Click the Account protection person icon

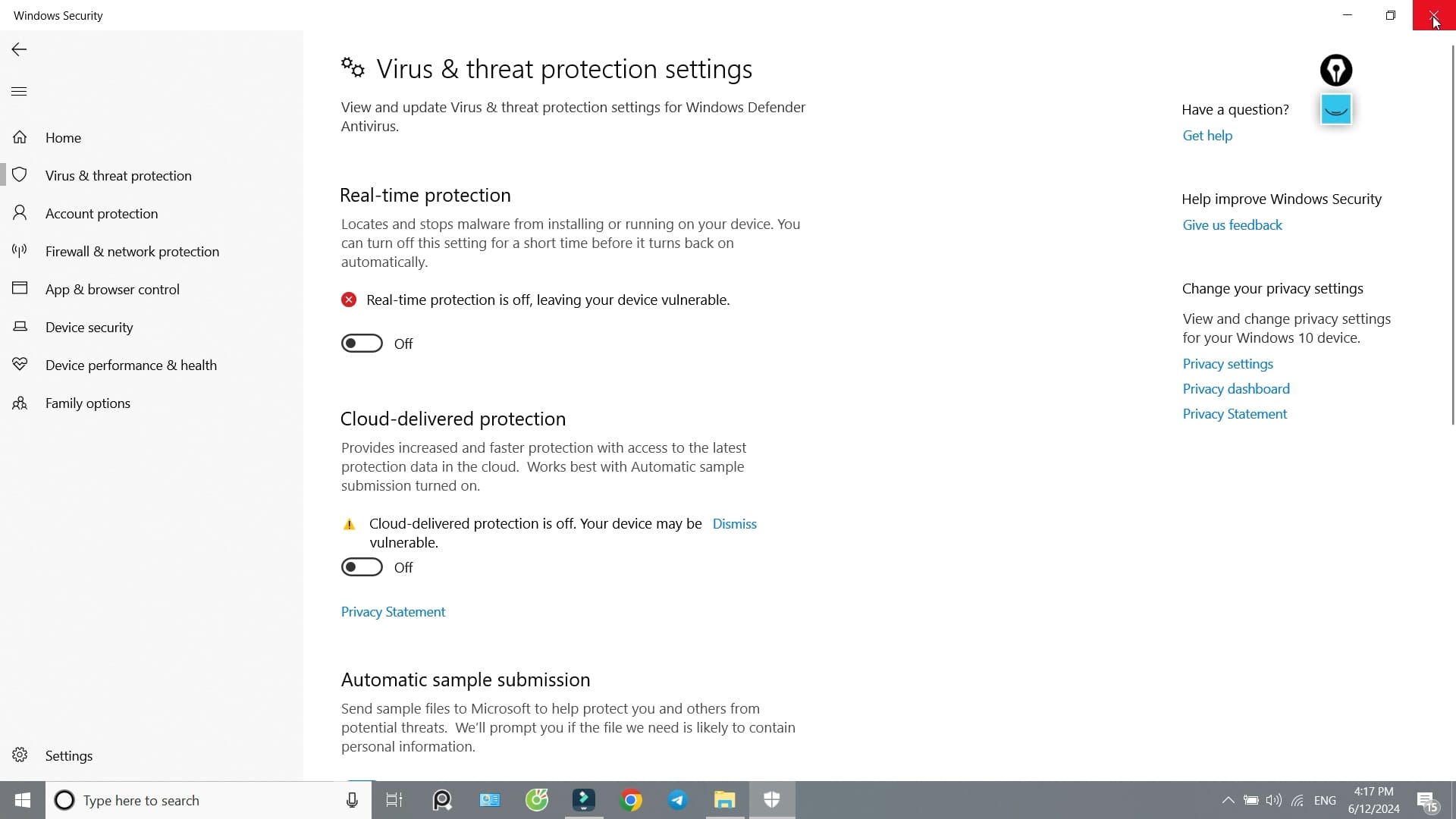click(x=20, y=212)
